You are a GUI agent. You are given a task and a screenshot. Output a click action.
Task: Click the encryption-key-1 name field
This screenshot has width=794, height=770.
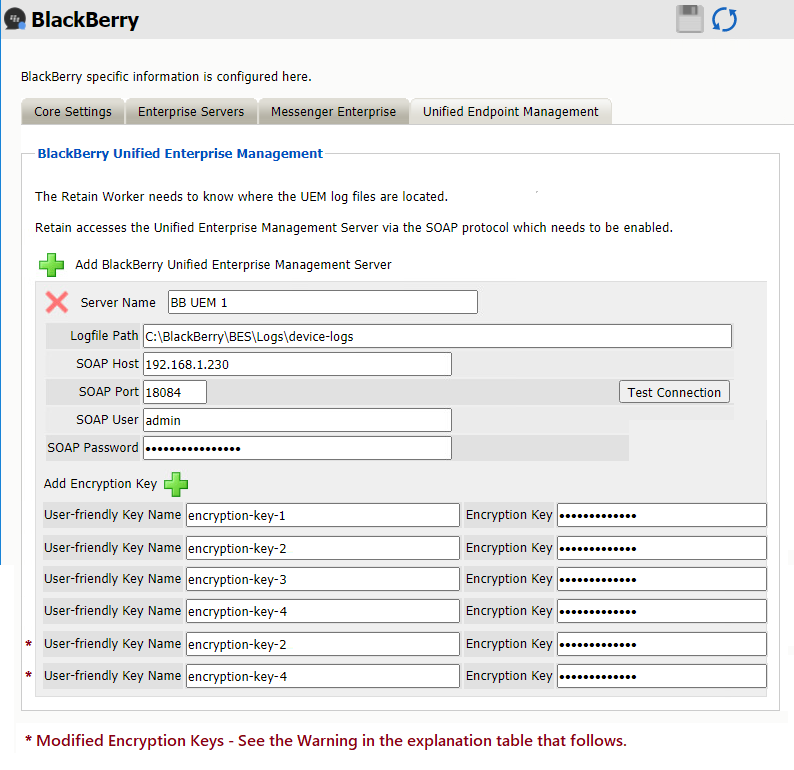coord(322,516)
